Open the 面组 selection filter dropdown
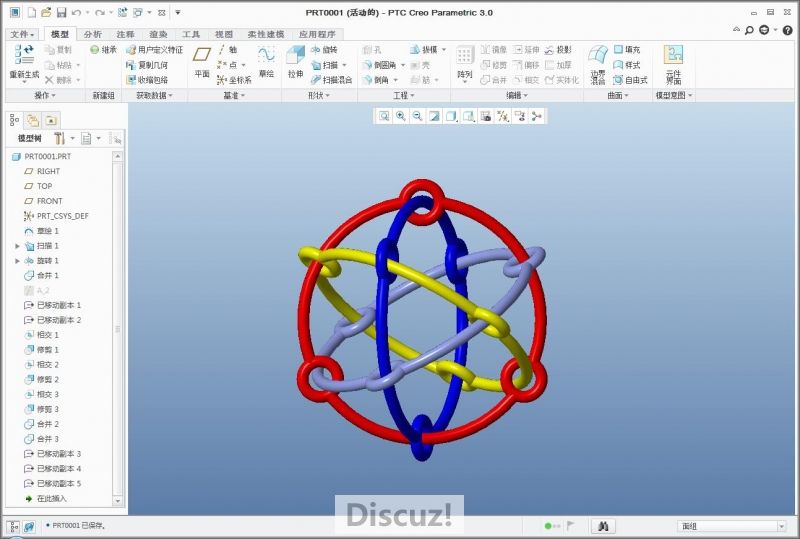 pos(732,525)
